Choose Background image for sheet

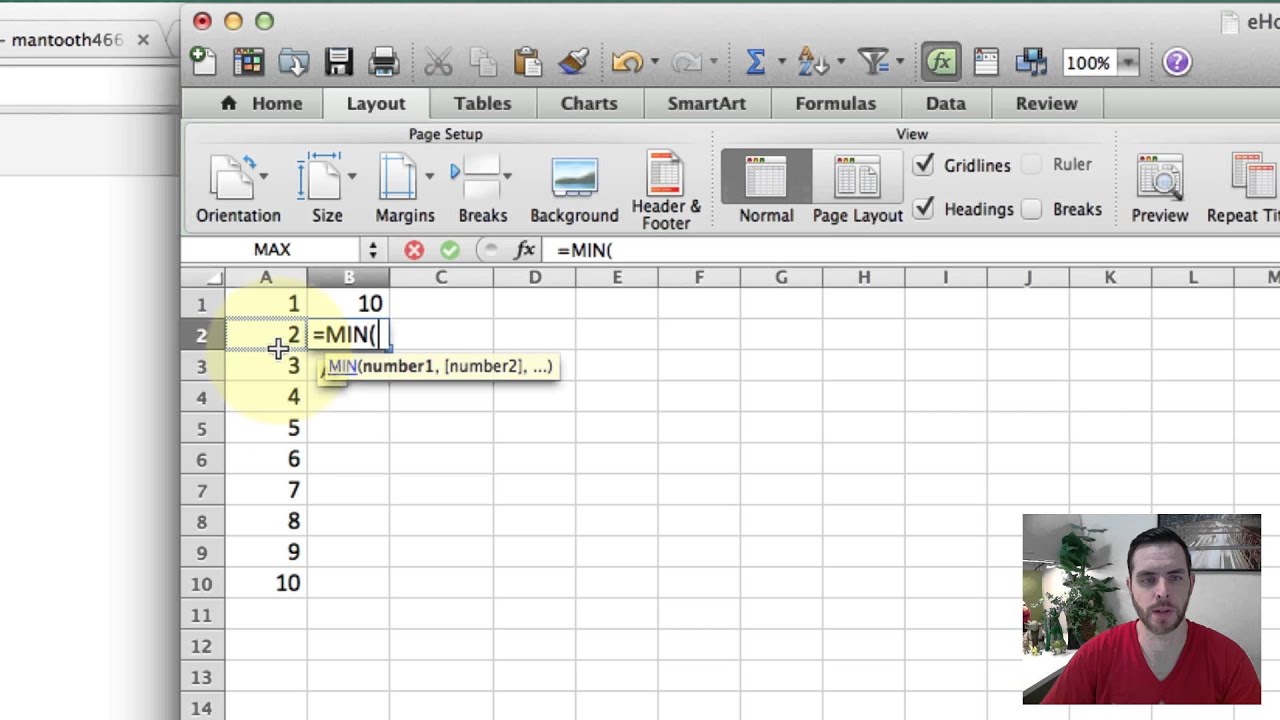coord(574,189)
